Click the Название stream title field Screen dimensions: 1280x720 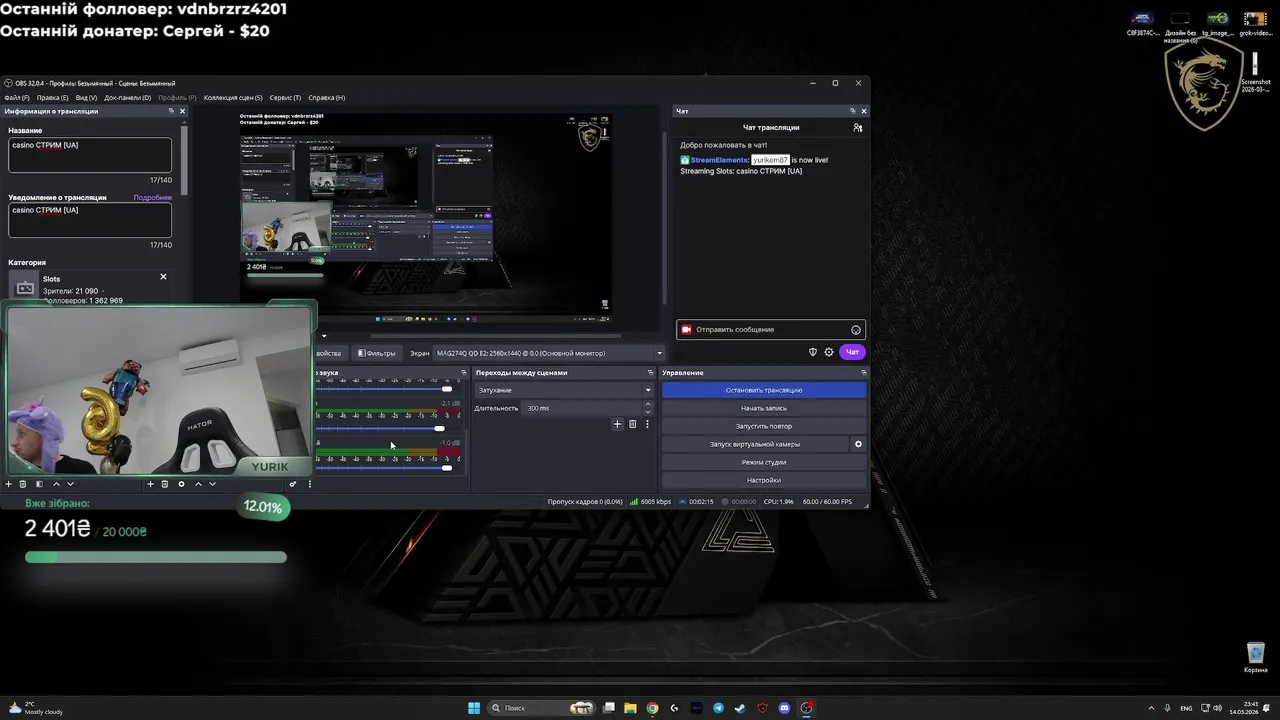pyautogui.click(x=90, y=155)
